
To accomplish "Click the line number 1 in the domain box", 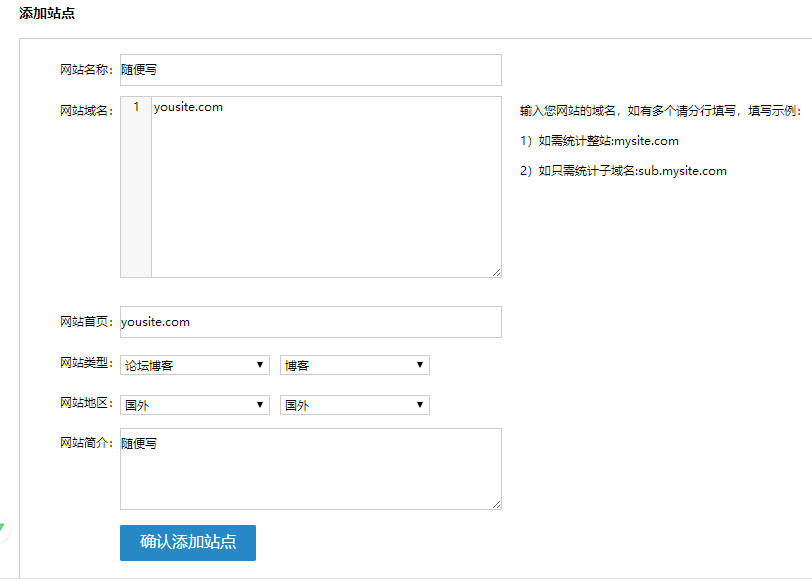I will pos(136,106).
